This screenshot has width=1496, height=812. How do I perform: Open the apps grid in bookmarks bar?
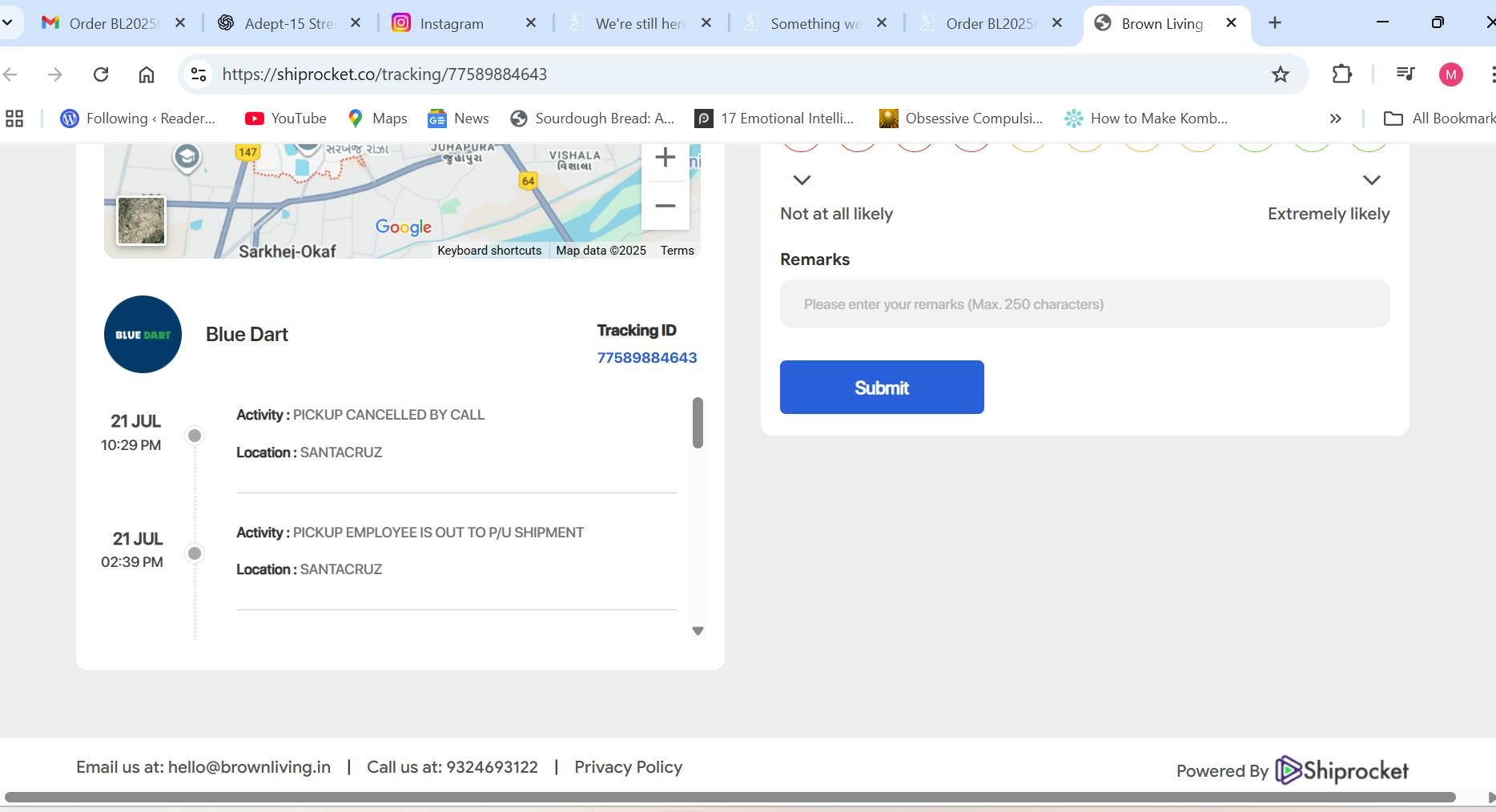point(14,119)
